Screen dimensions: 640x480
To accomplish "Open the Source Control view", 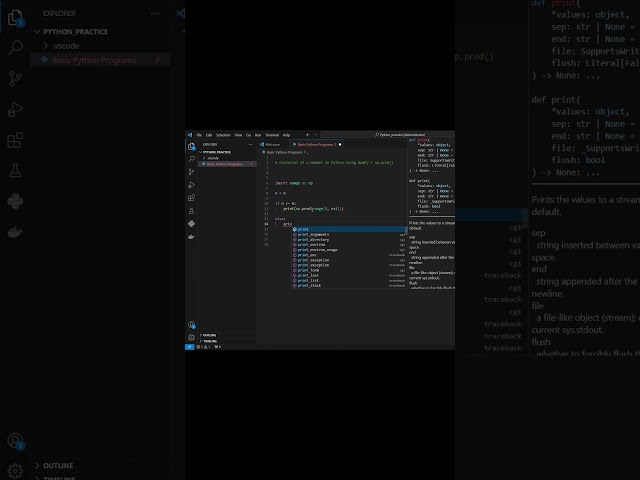I will tap(191, 172).
